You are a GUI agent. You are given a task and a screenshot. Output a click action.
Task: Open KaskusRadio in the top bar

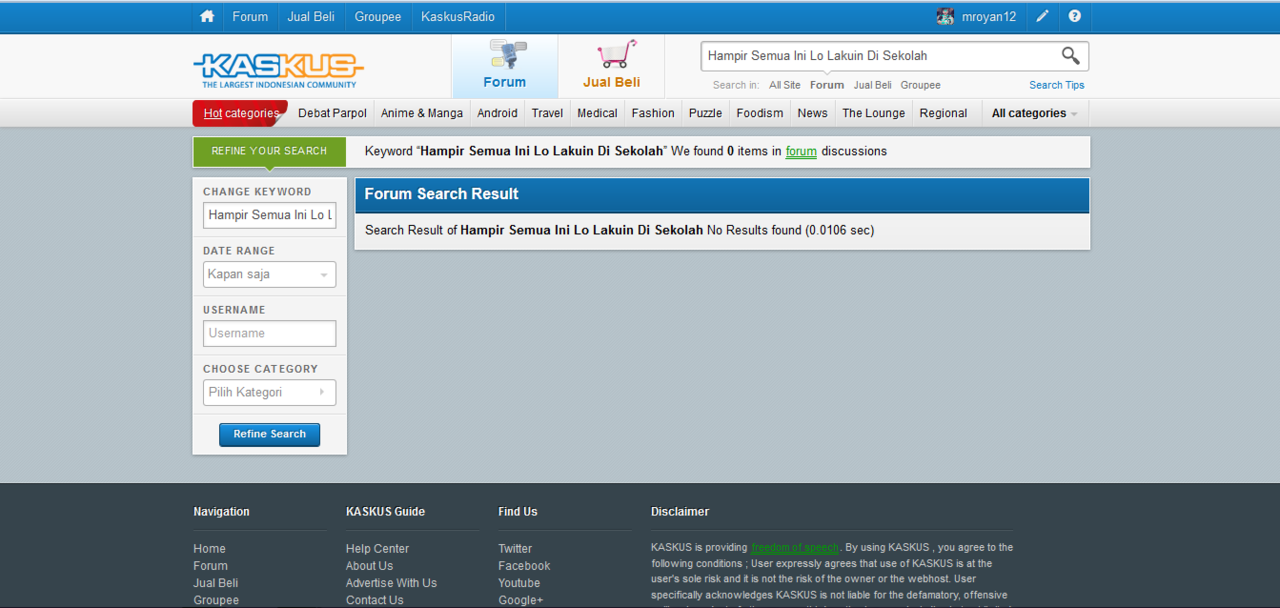(x=458, y=16)
